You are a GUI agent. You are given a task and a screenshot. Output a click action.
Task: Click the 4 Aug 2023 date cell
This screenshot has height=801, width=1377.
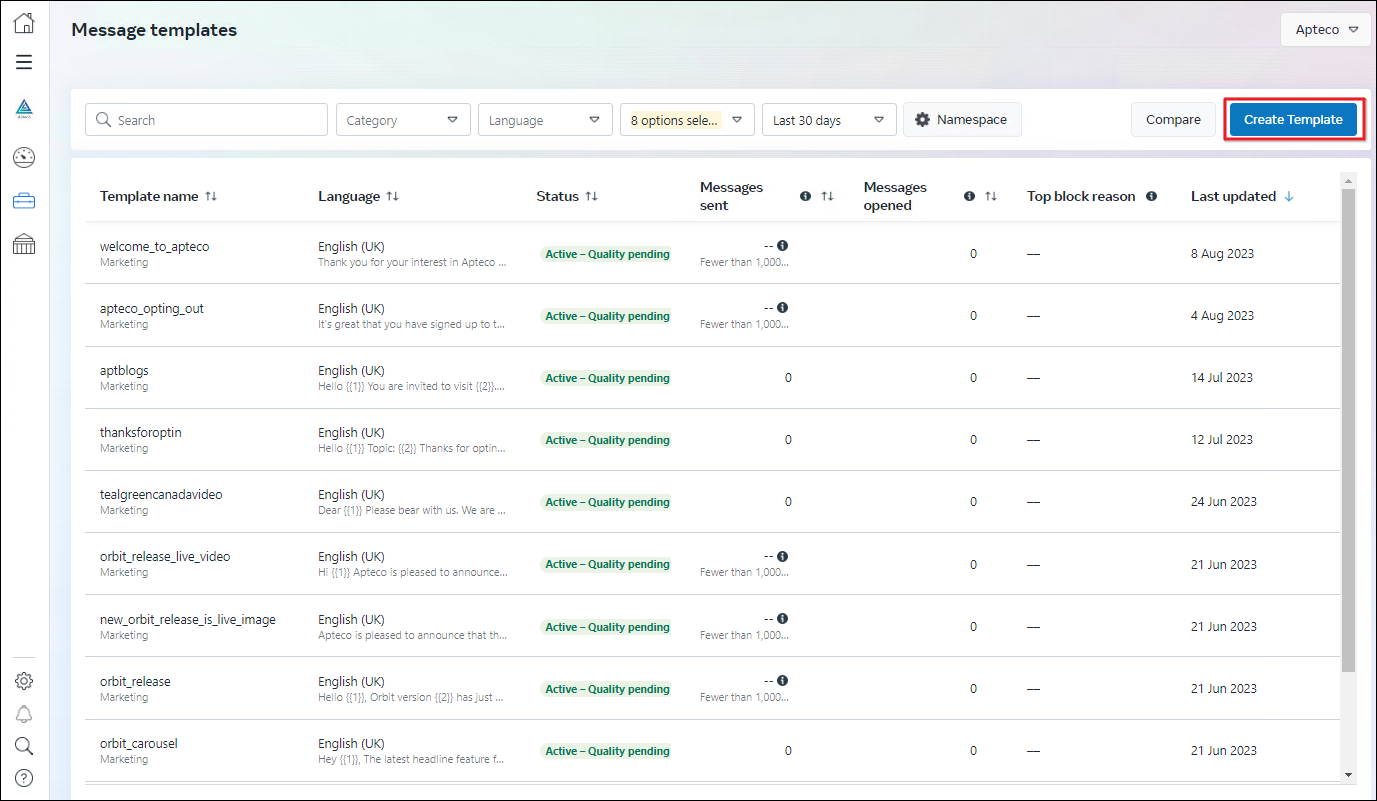(x=1222, y=316)
